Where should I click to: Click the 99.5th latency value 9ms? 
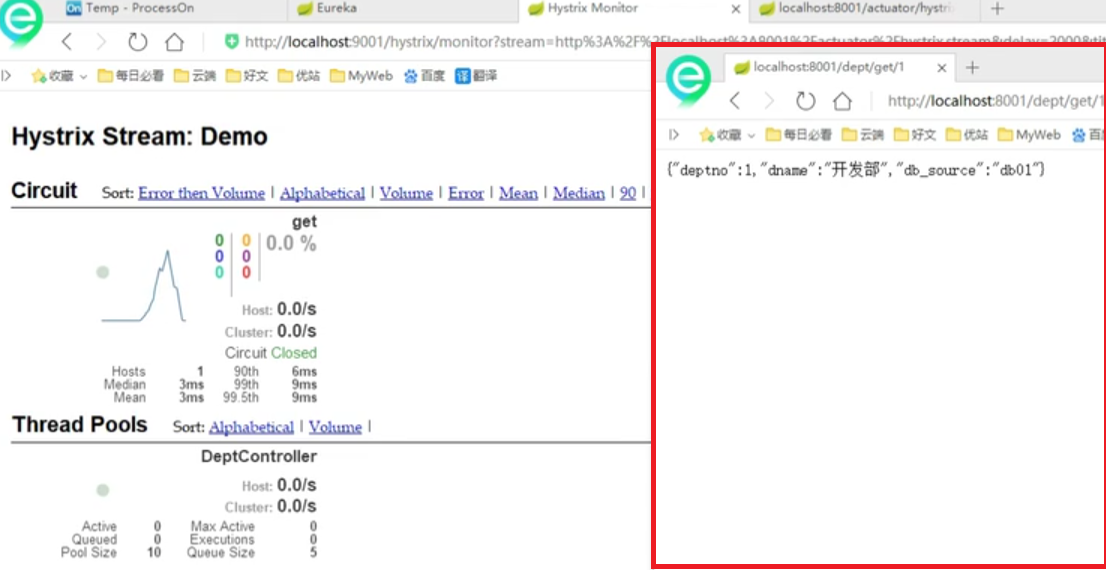305,398
